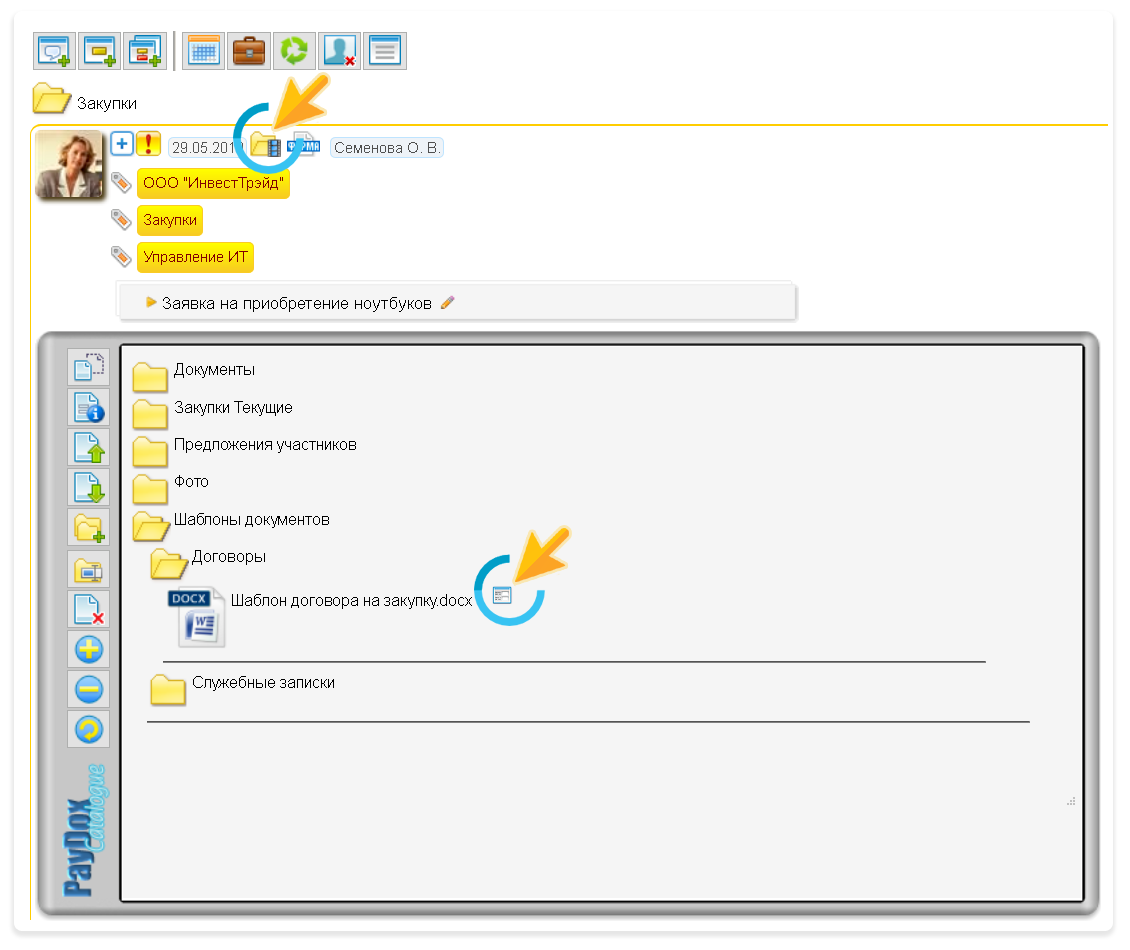The width and height of the screenshot is (1130, 950).
Task: Open the calendar icon in the toolbar
Action: [x=204, y=50]
